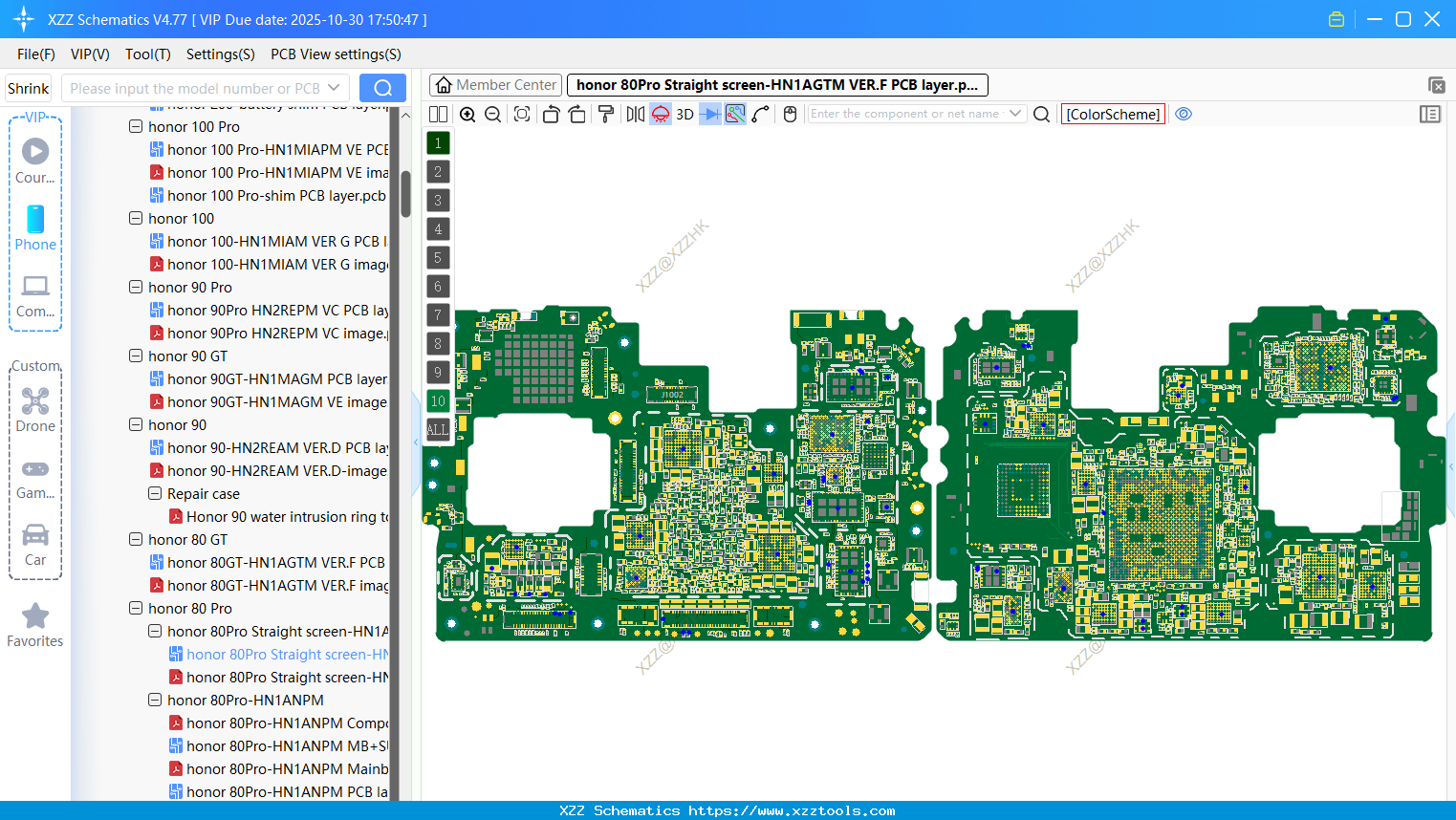
Task: Select PCB layer 10
Action: click(438, 400)
